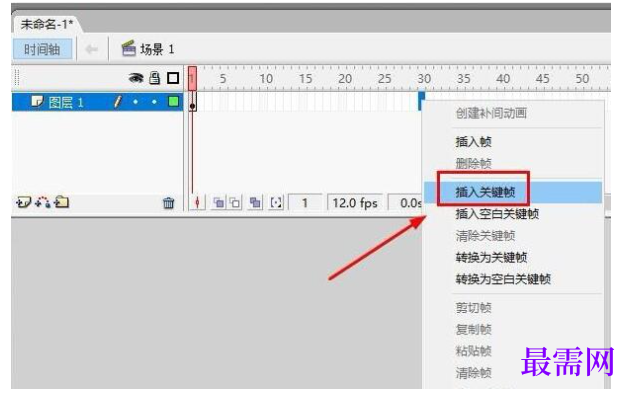
Task: Click the back arrow beside 时间轴
Action: coord(92,49)
